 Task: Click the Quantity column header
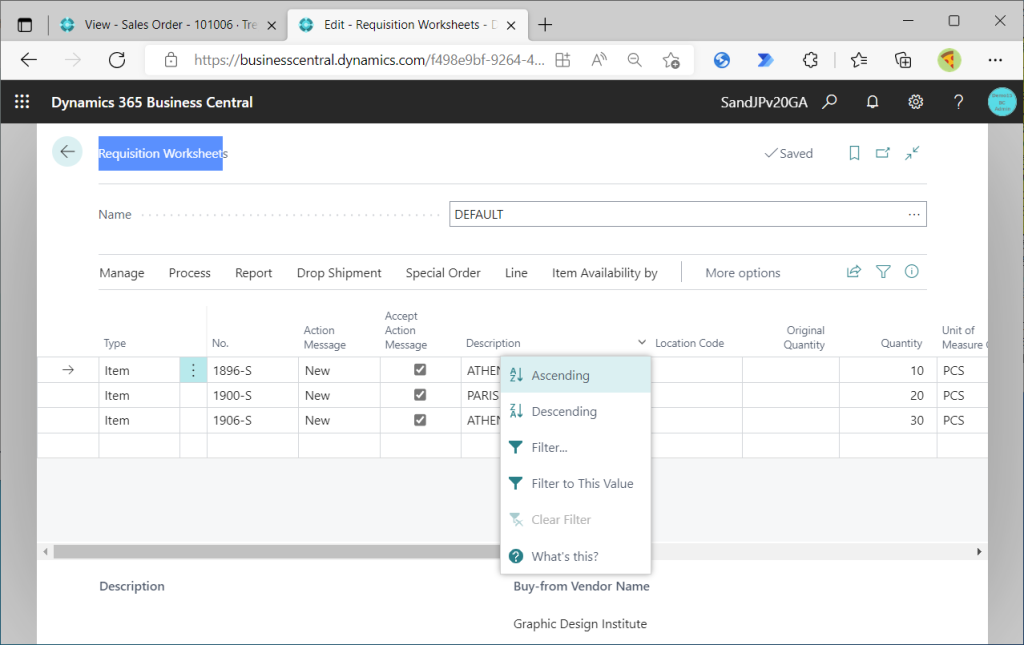(x=901, y=343)
